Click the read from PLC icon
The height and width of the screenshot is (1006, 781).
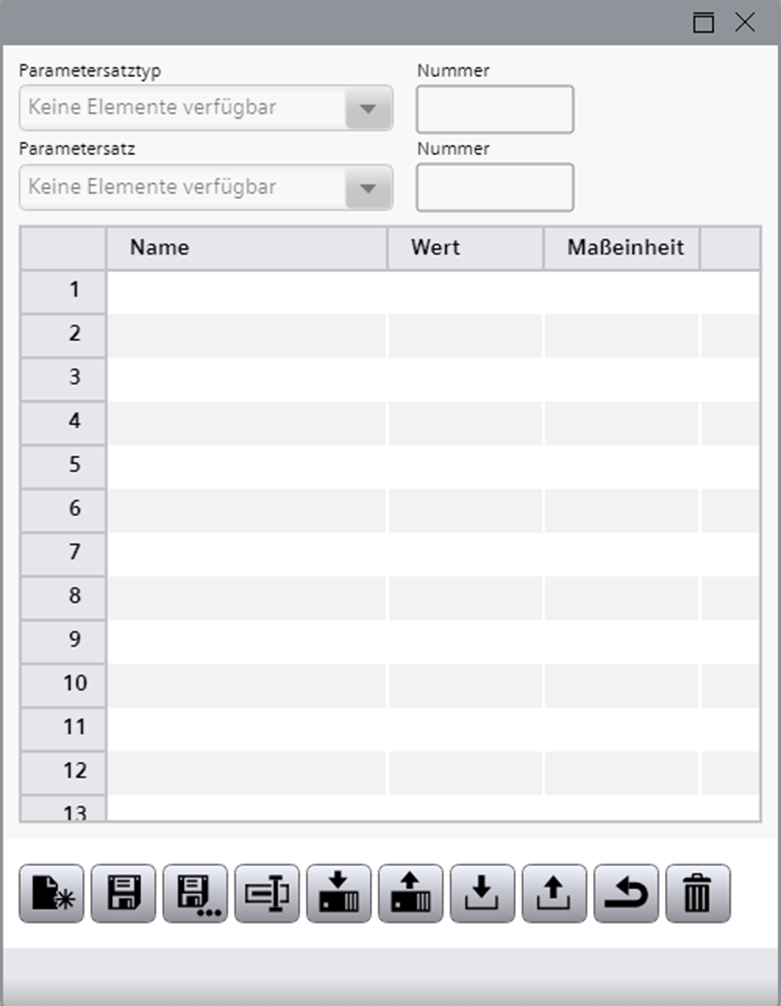click(411, 893)
